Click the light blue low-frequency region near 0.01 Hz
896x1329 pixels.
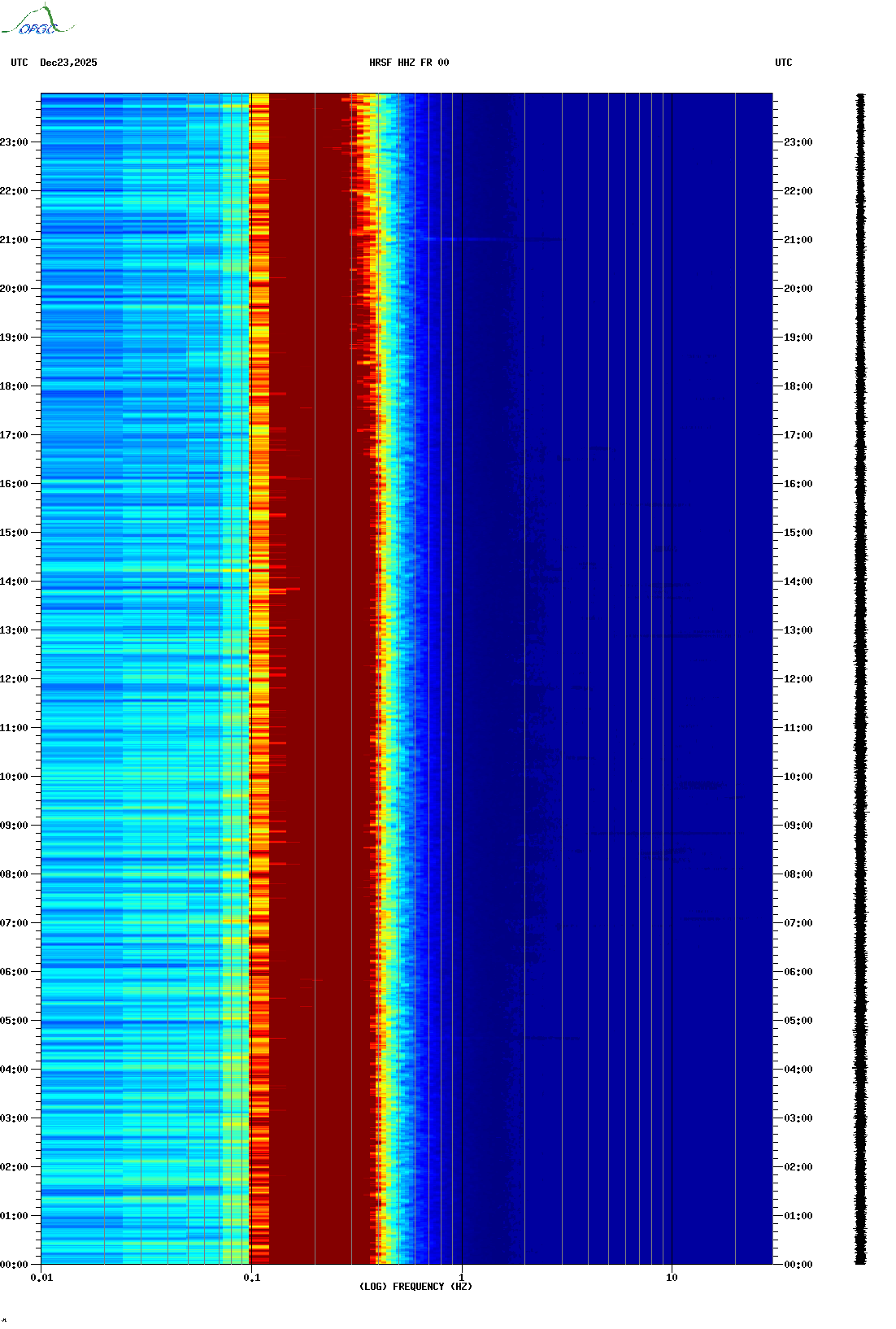tap(73, 651)
